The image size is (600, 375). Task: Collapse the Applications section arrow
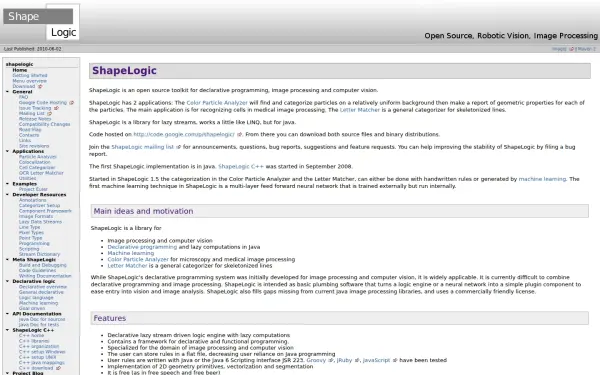[x=7, y=151]
